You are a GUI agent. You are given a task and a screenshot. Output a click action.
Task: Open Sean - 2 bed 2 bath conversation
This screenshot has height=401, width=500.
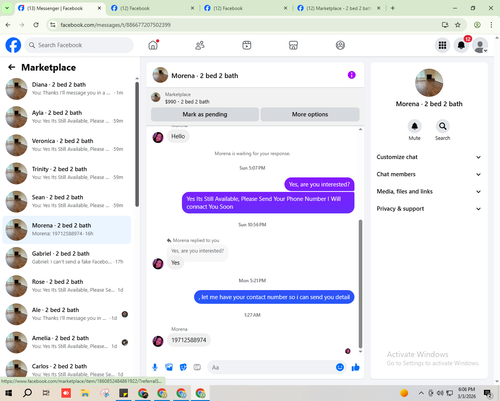point(67,201)
